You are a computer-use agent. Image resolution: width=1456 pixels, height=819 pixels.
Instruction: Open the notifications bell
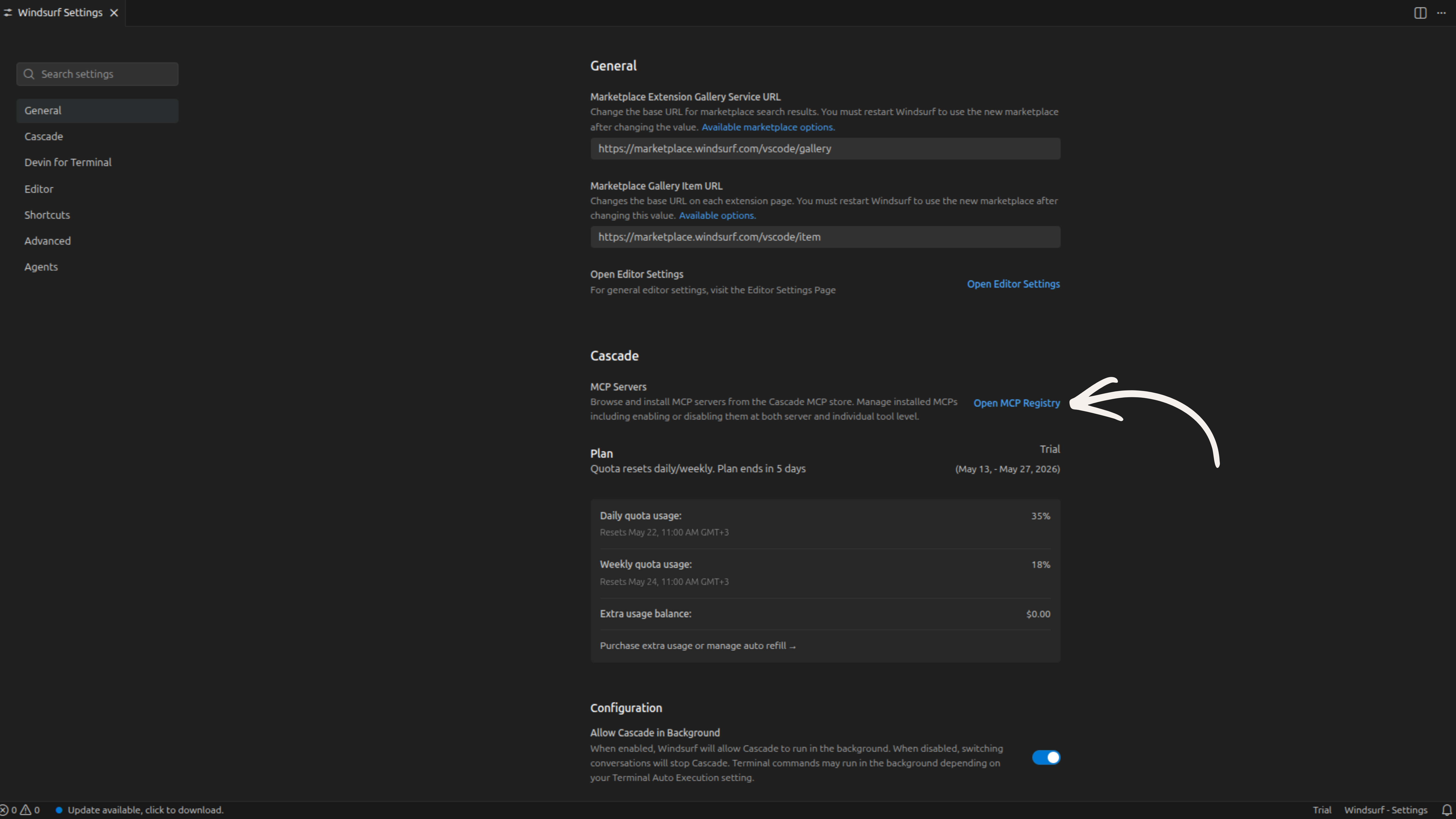pyautogui.click(x=1447, y=810)
